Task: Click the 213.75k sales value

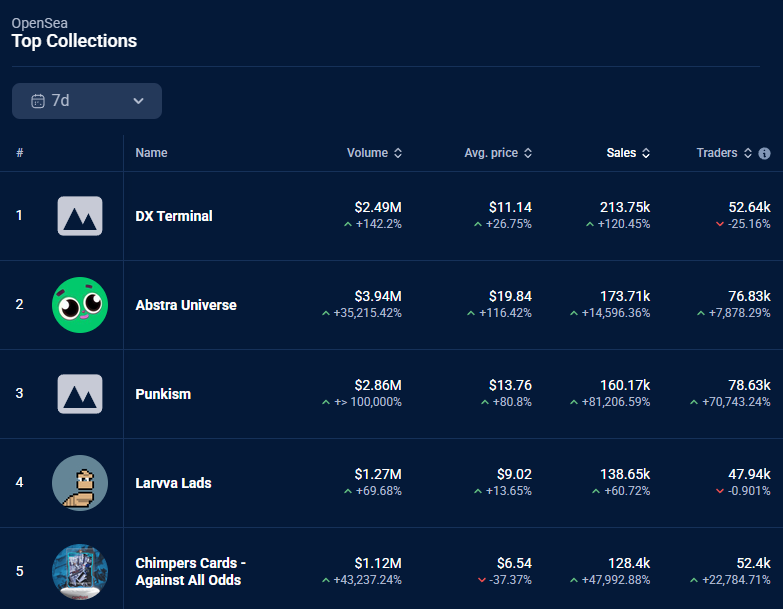Action: pos(625,207)
